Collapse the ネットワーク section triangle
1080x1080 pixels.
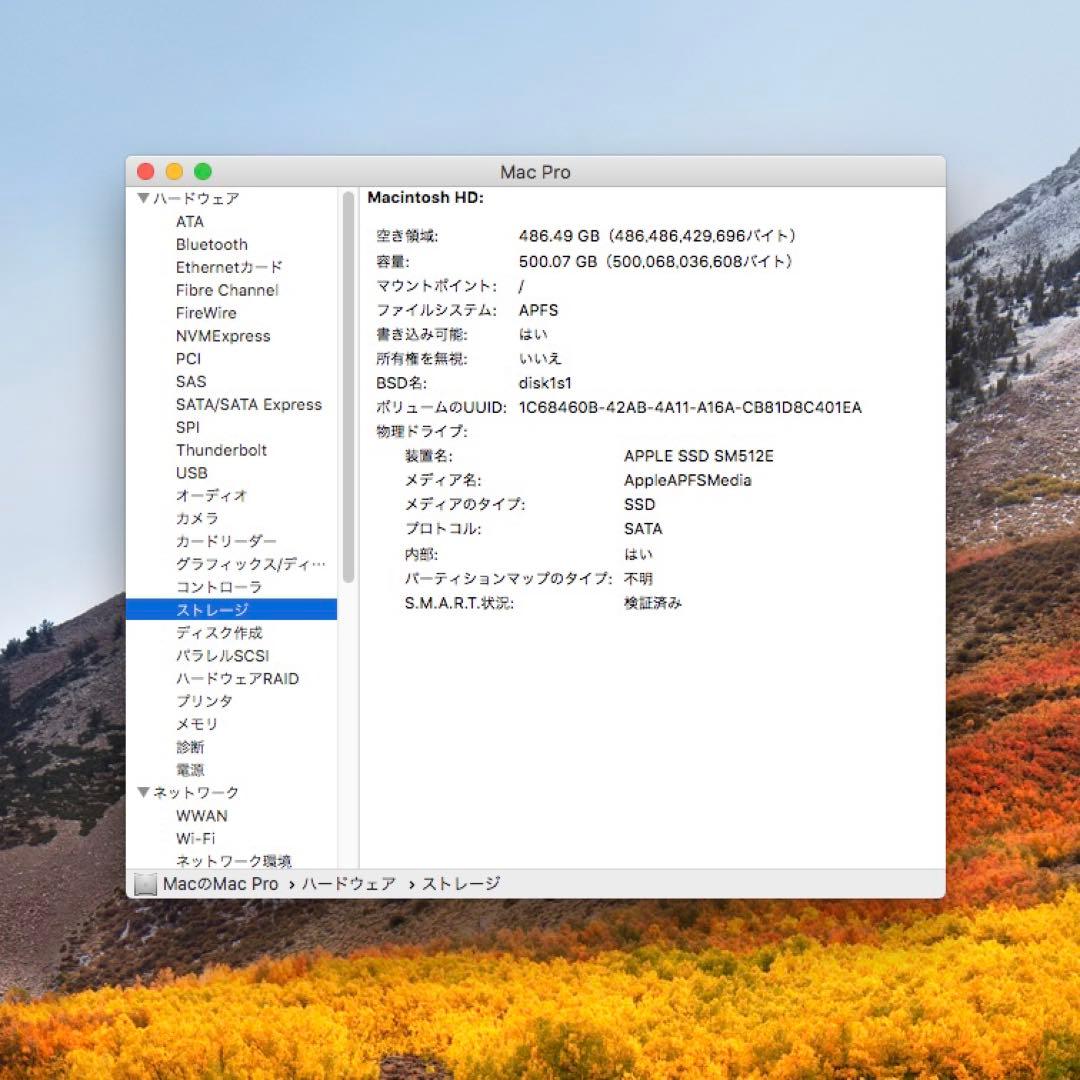[x=143, y=792]
